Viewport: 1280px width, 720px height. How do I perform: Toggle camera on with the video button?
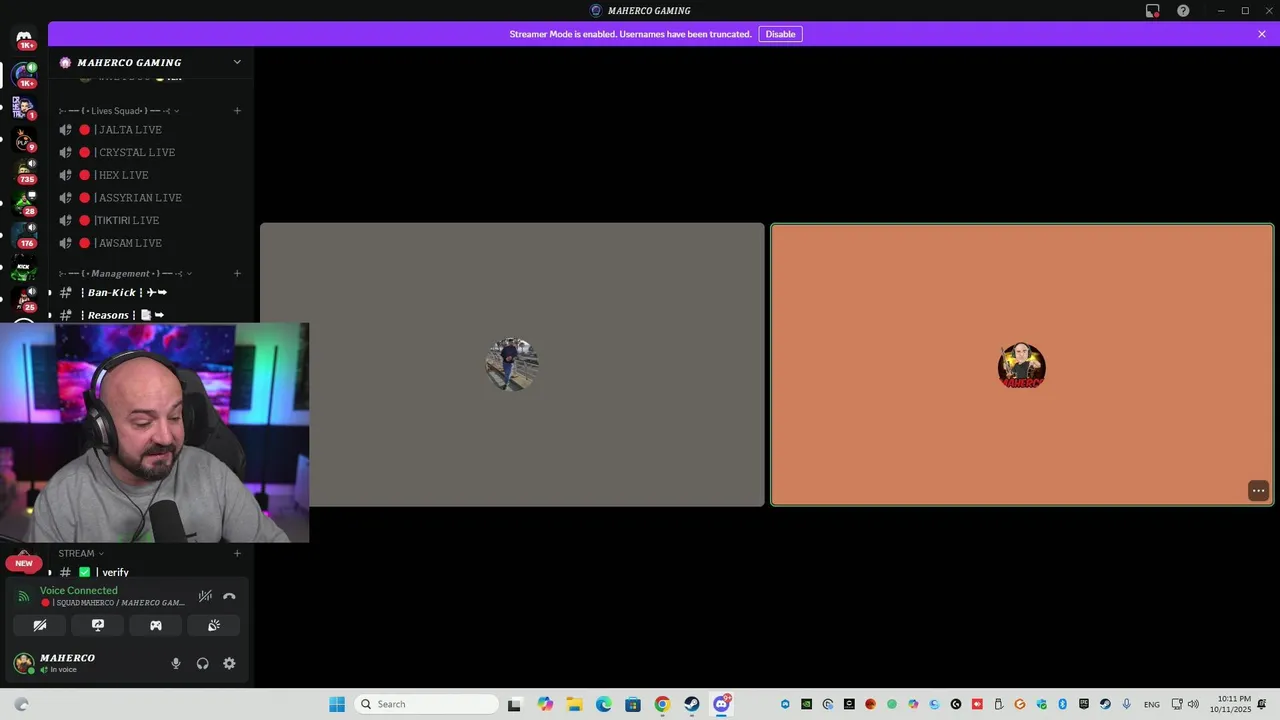point(40,625)
